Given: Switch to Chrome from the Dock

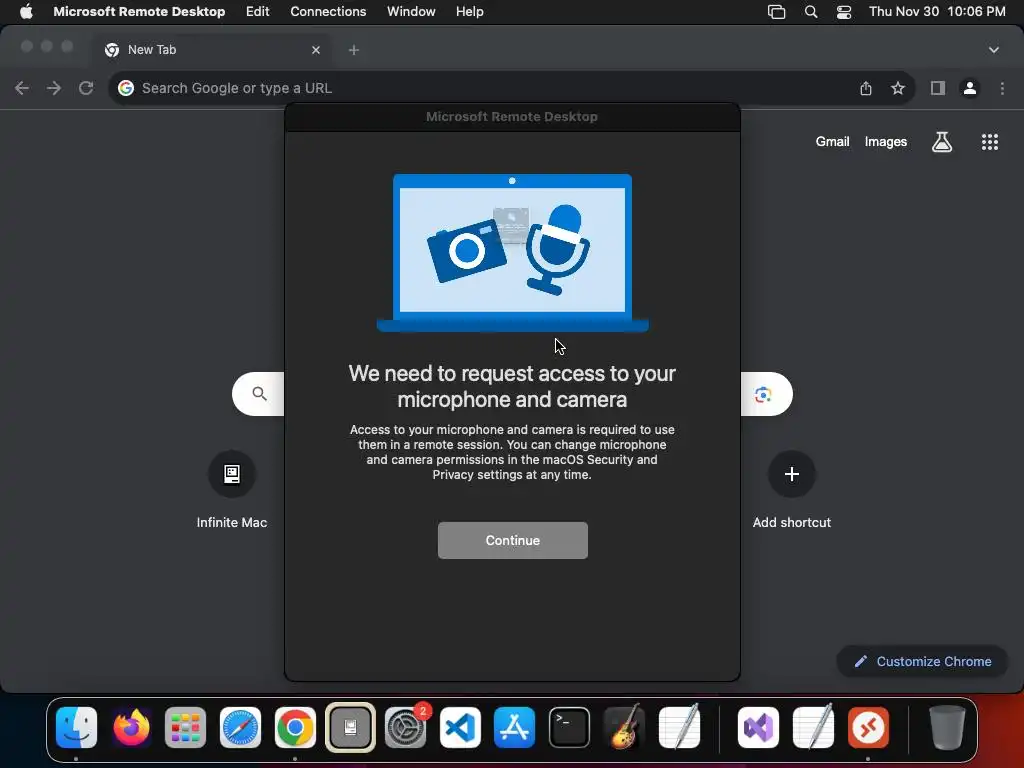Looking at the screenshot, I should click(x=295, y=727).
